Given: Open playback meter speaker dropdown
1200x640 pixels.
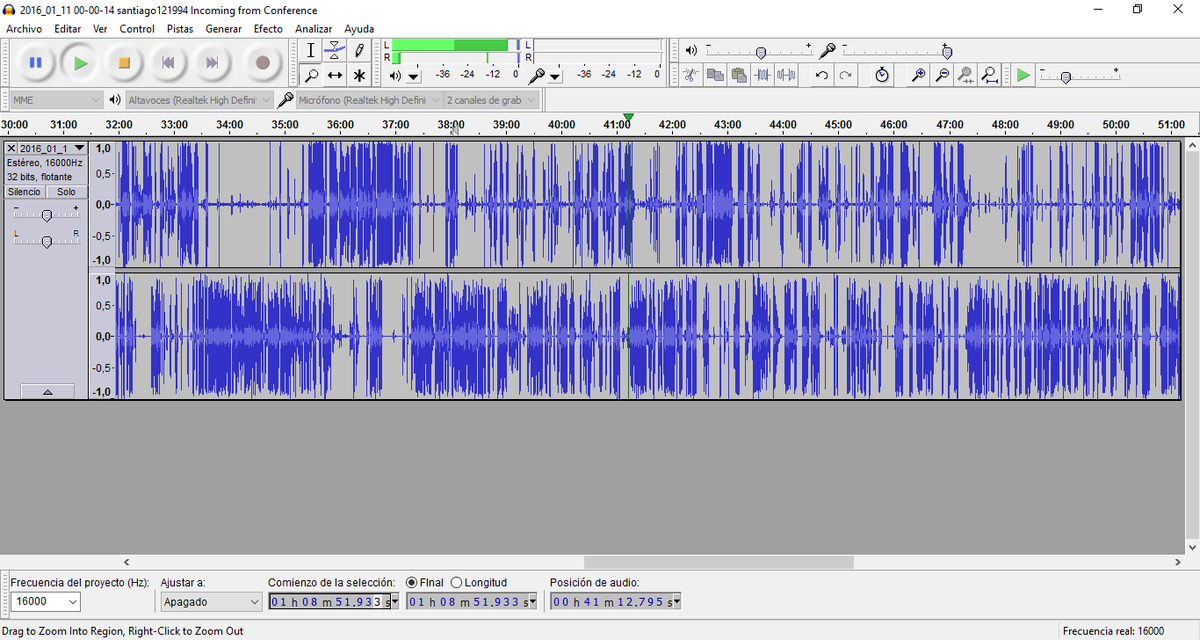Looking at the screenshot, I should coord(413,76).
